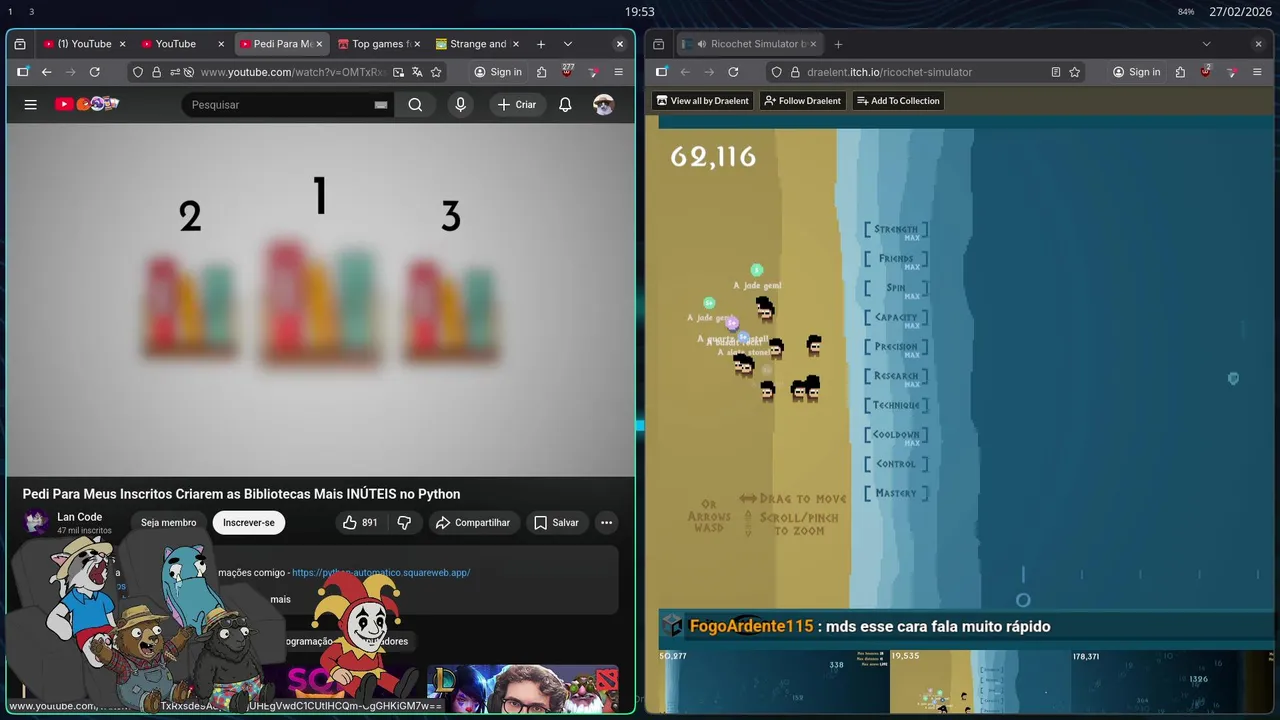This screenshot has width=1280, height=720.
Task: Show site lock info for youtube.com
Action: click(157, 72)
